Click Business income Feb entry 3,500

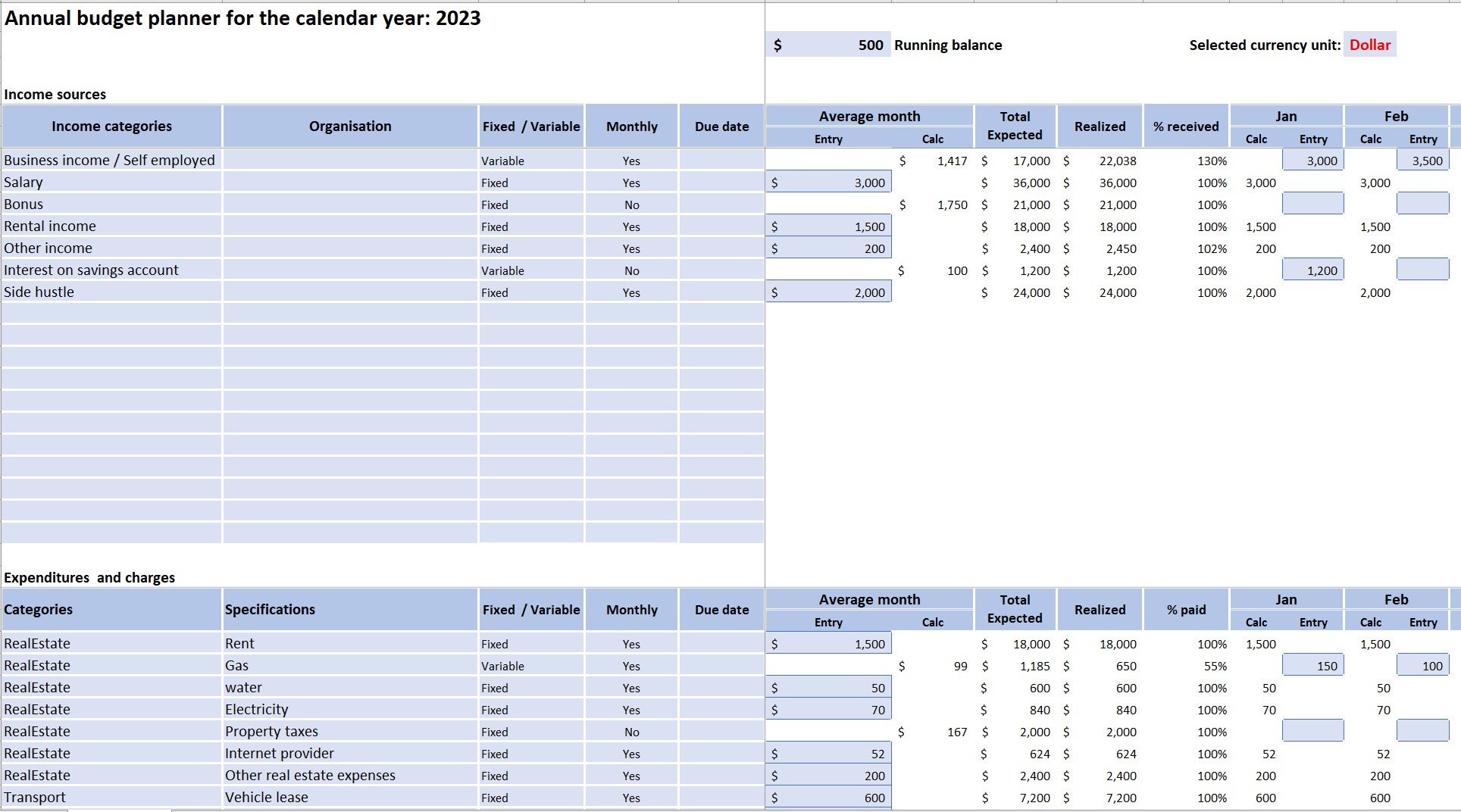click(x=1423, y=160)
